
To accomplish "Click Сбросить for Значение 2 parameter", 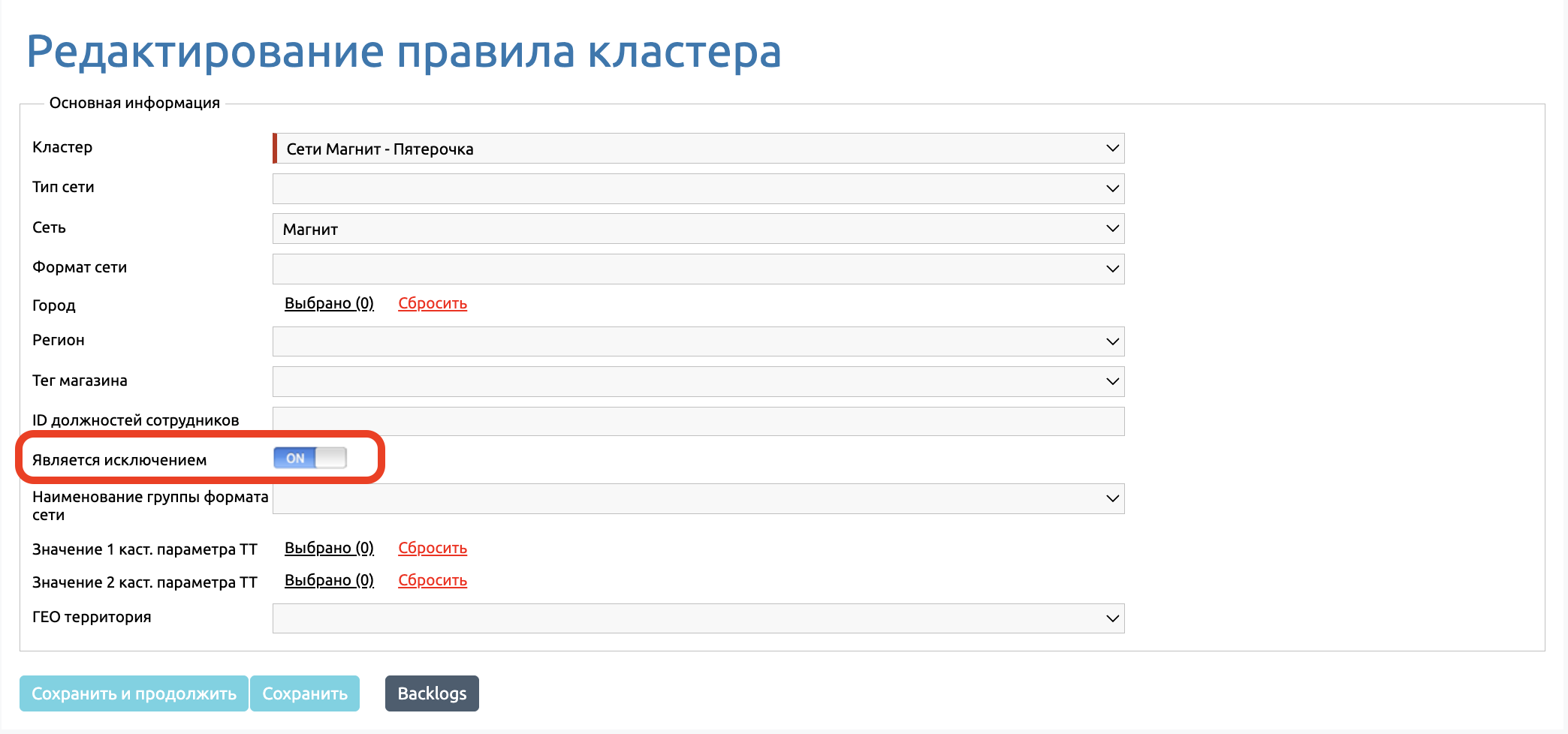I will (x=433, y=580).
